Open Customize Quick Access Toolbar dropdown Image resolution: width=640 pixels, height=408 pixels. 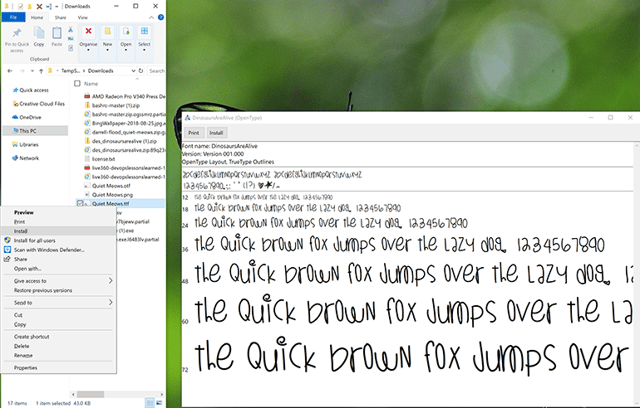pyautogui.click(x=56, y=6)
